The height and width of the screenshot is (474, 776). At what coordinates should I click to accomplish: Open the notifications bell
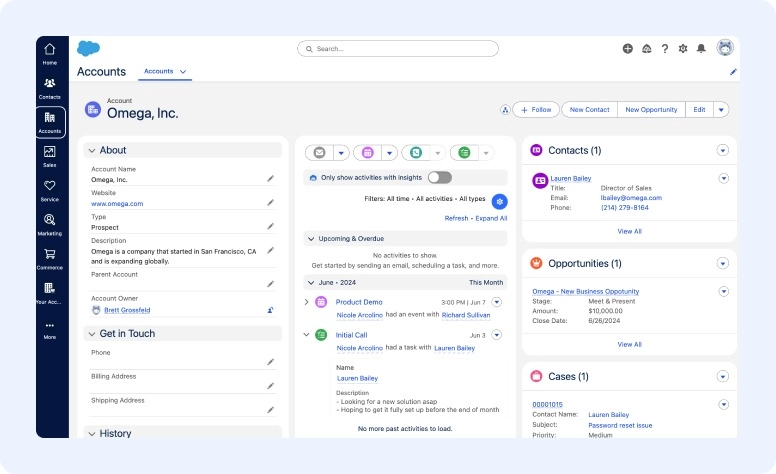(x=701, y=48)
